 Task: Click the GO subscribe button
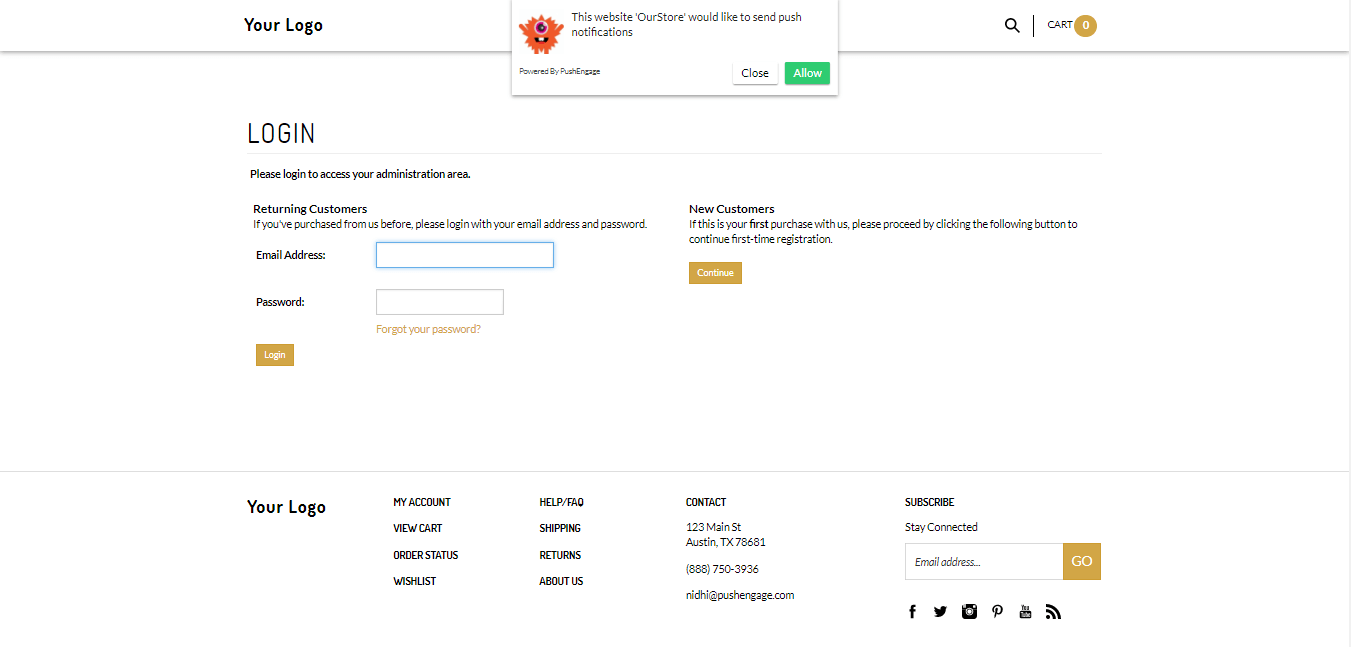pos(1082,562)
